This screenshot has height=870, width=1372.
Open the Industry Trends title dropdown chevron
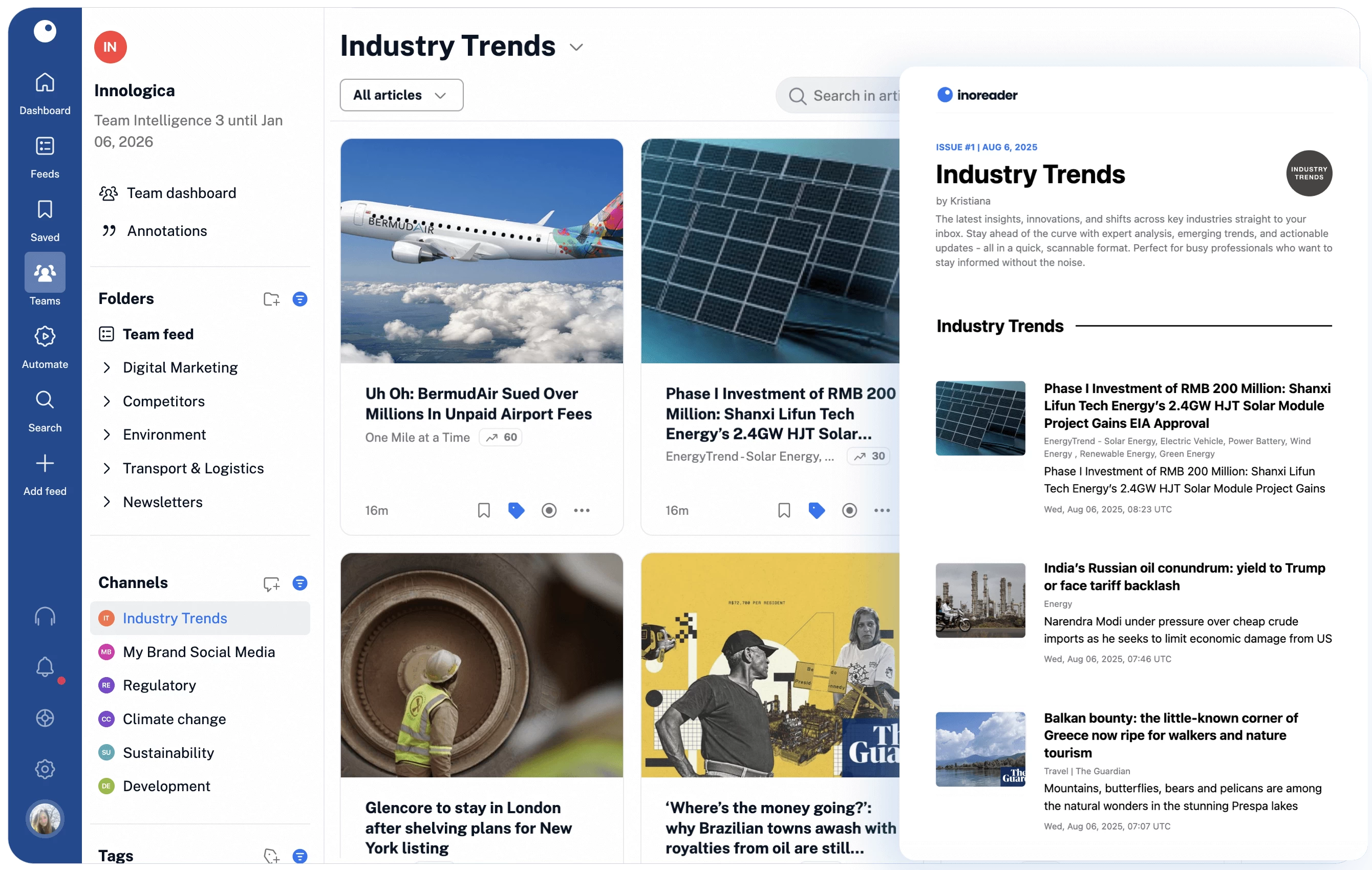(x=576, y=47)
